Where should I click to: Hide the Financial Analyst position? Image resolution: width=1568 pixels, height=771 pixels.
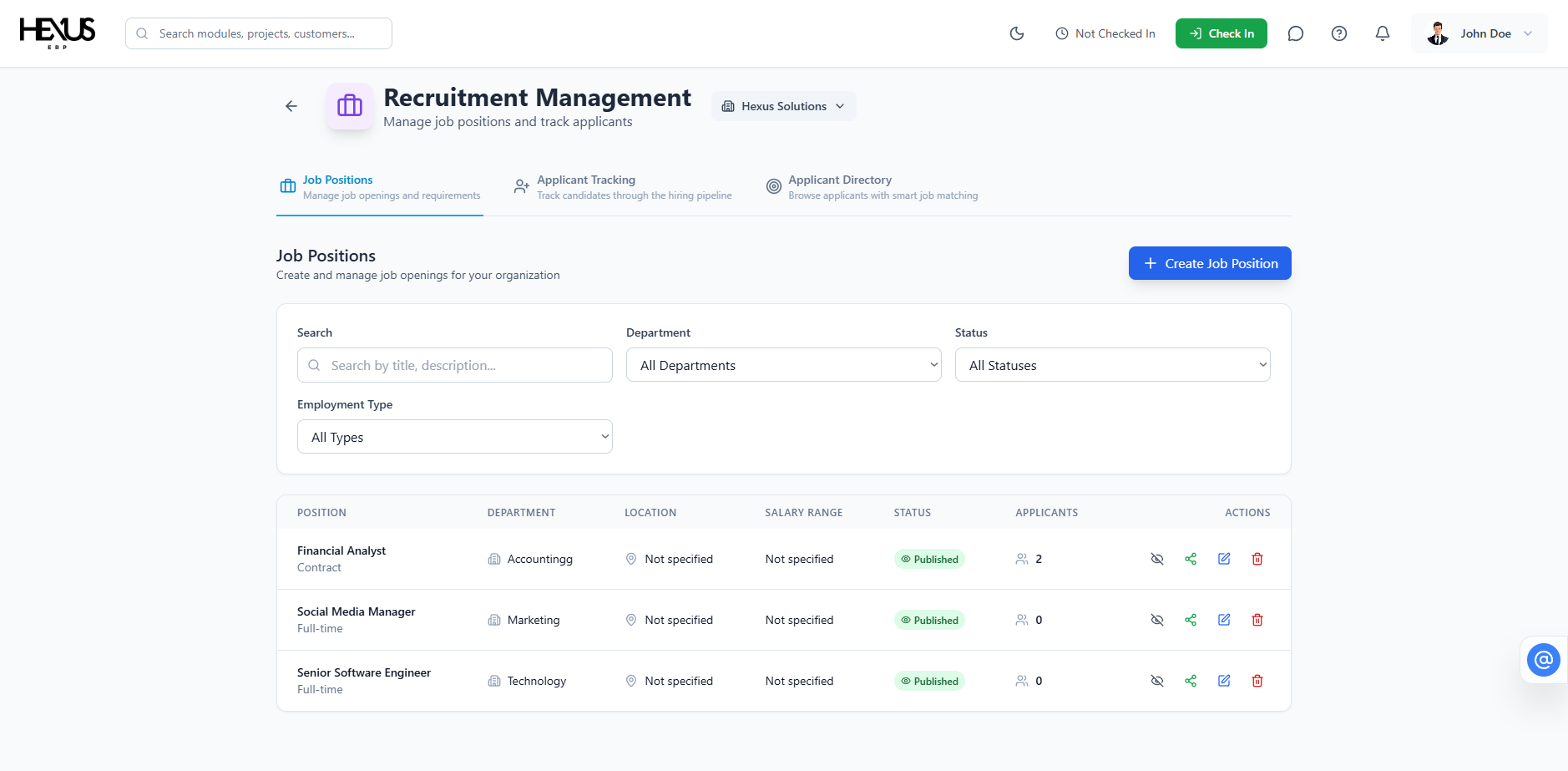[x=1157, y=559]
